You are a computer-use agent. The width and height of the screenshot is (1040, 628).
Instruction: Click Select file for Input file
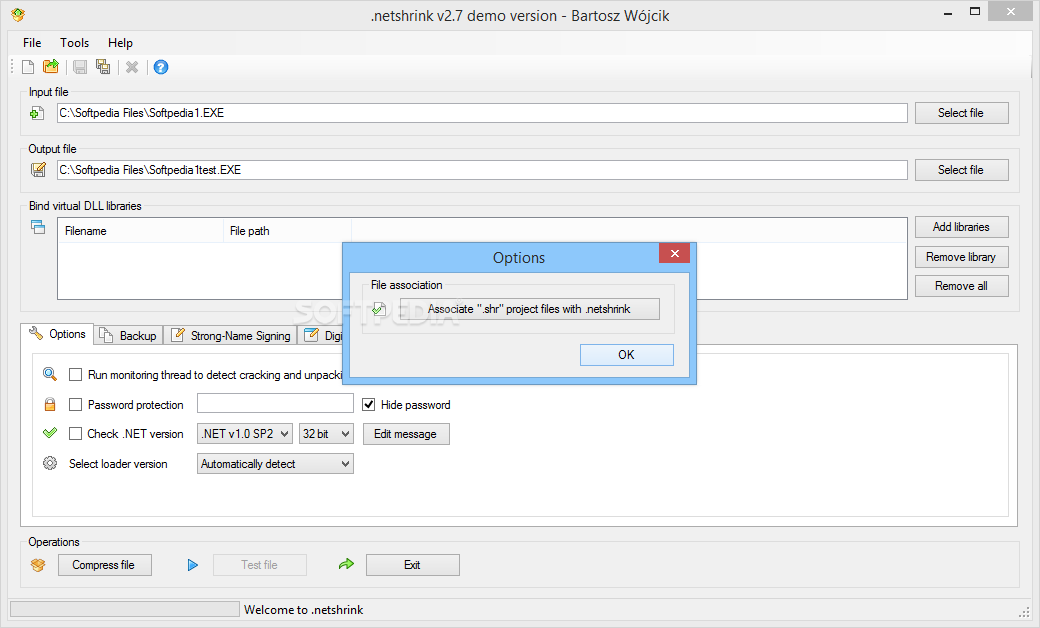(961, 113)
